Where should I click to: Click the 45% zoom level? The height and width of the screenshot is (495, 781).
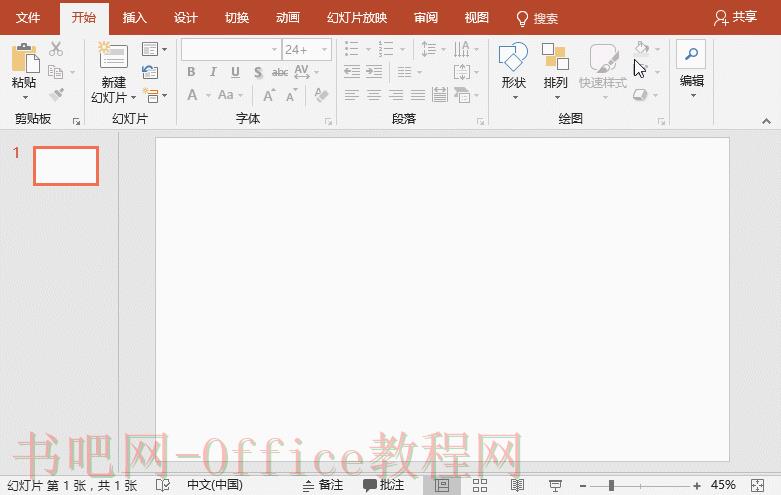pyautogui.click(x=723, y=485)
